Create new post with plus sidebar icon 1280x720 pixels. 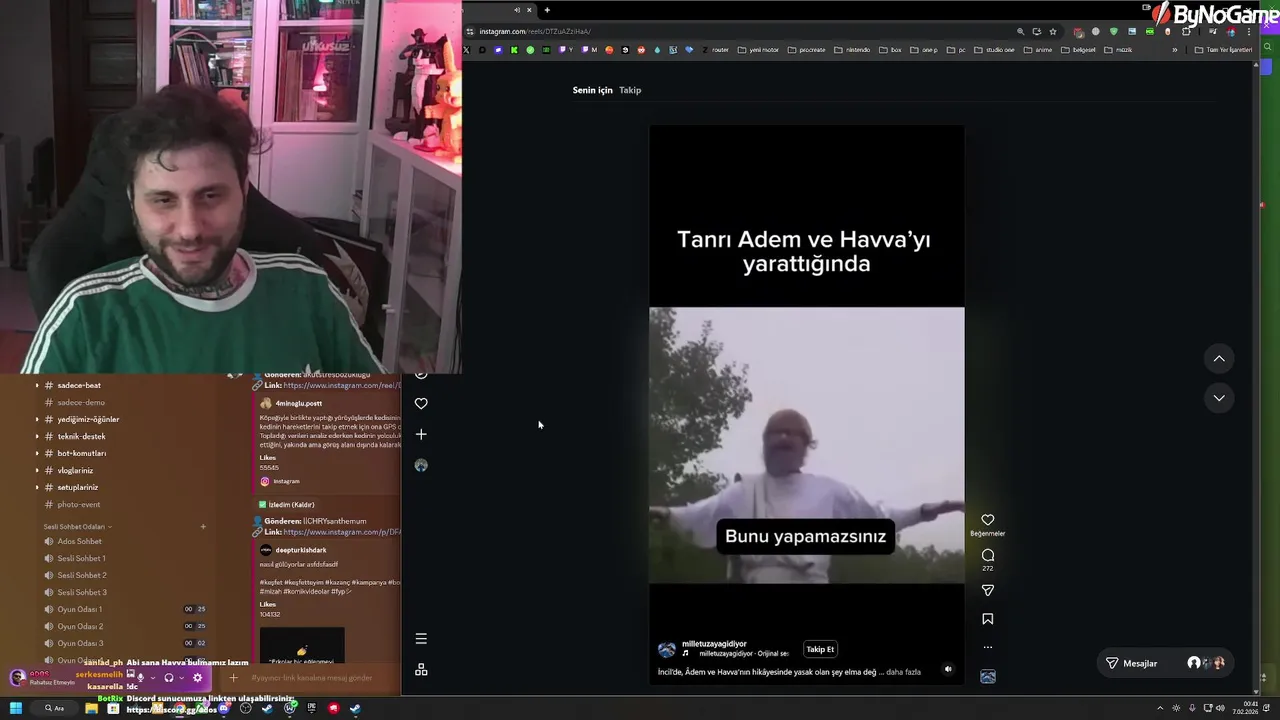coord(421,434)
